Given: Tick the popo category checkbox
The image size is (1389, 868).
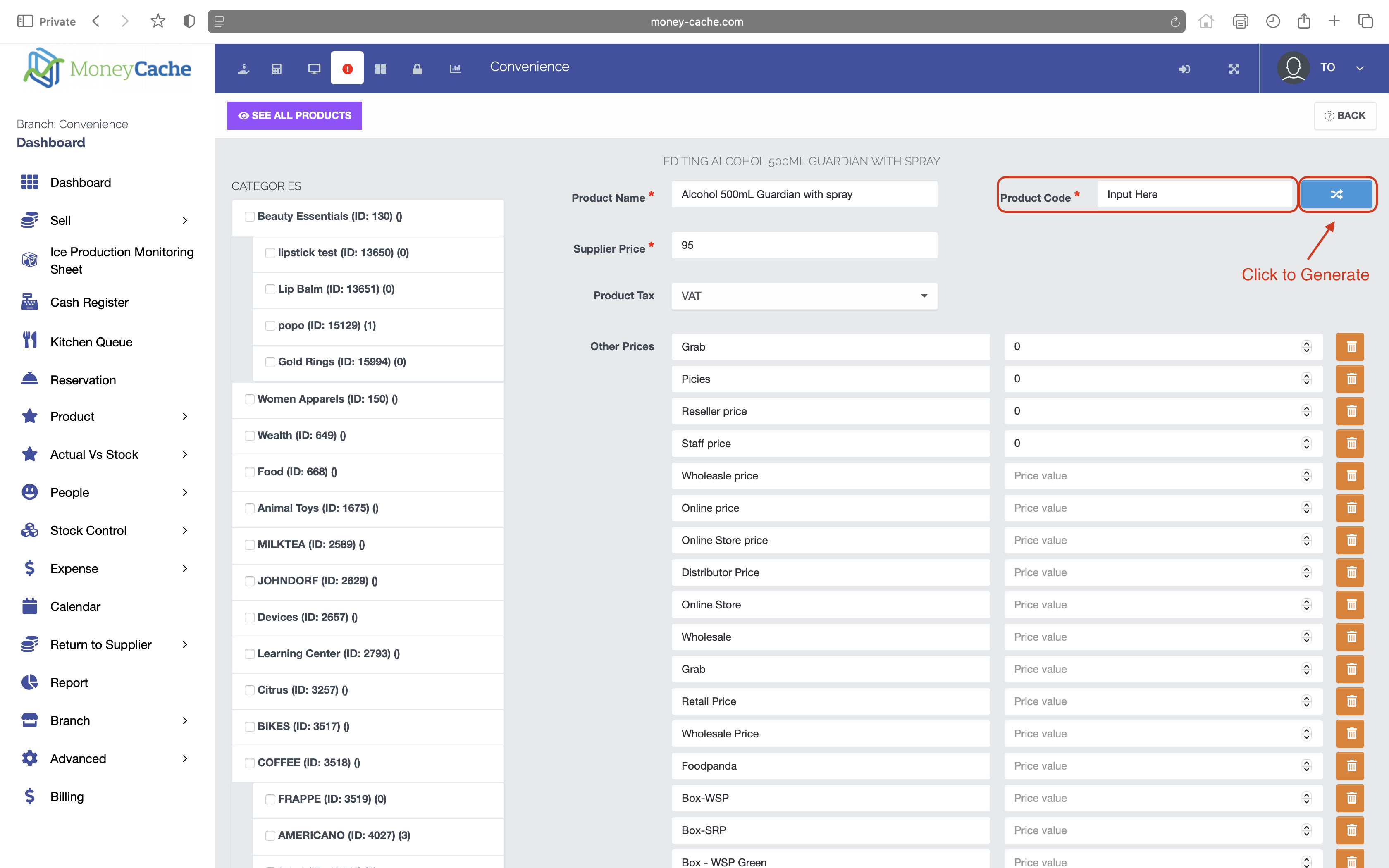Looking at the screenshot, I should pyautogui.click(x=270, y=325).
